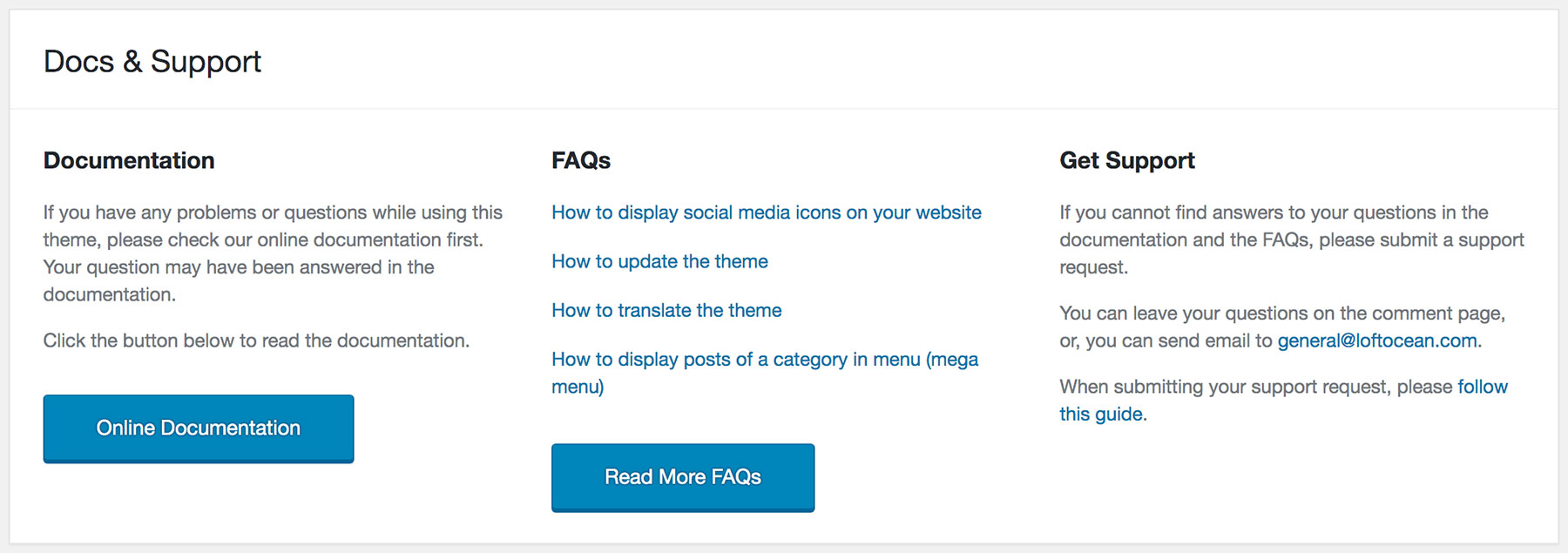Click the 'When submitting your support request' text

[x=1255, y=387]
